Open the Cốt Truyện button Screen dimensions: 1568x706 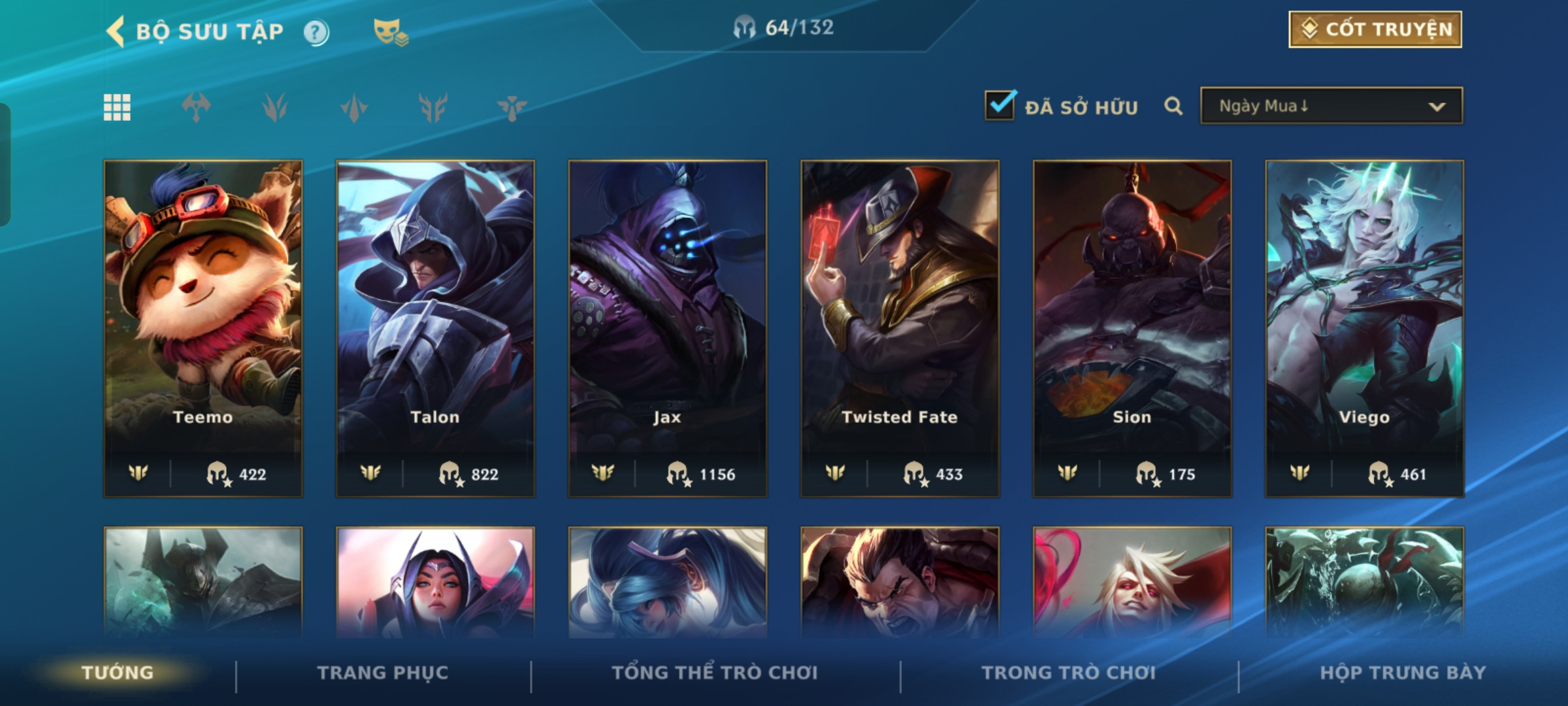tap(1375, 29)
